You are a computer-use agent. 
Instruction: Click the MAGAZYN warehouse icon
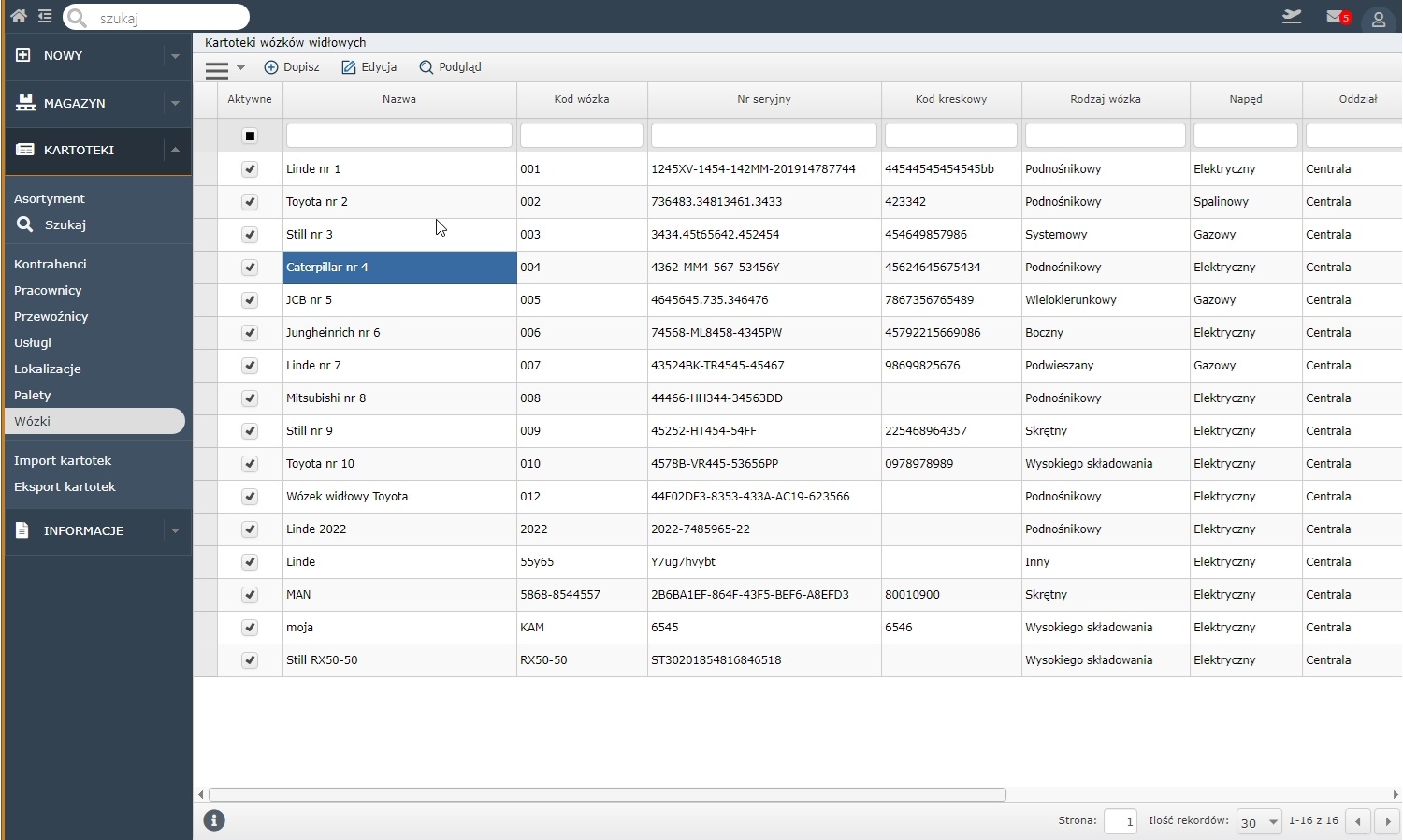(x=25, y=103)
